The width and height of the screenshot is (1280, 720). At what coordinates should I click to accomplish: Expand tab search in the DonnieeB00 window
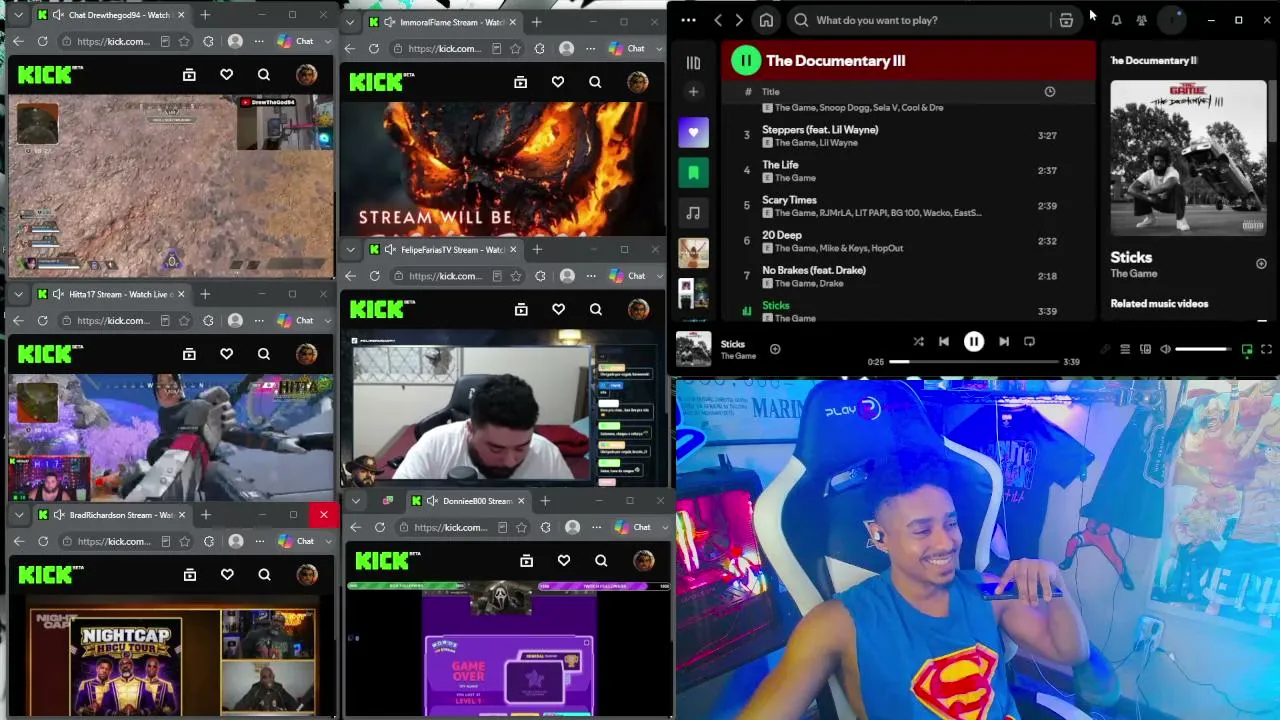click(356, 501)
